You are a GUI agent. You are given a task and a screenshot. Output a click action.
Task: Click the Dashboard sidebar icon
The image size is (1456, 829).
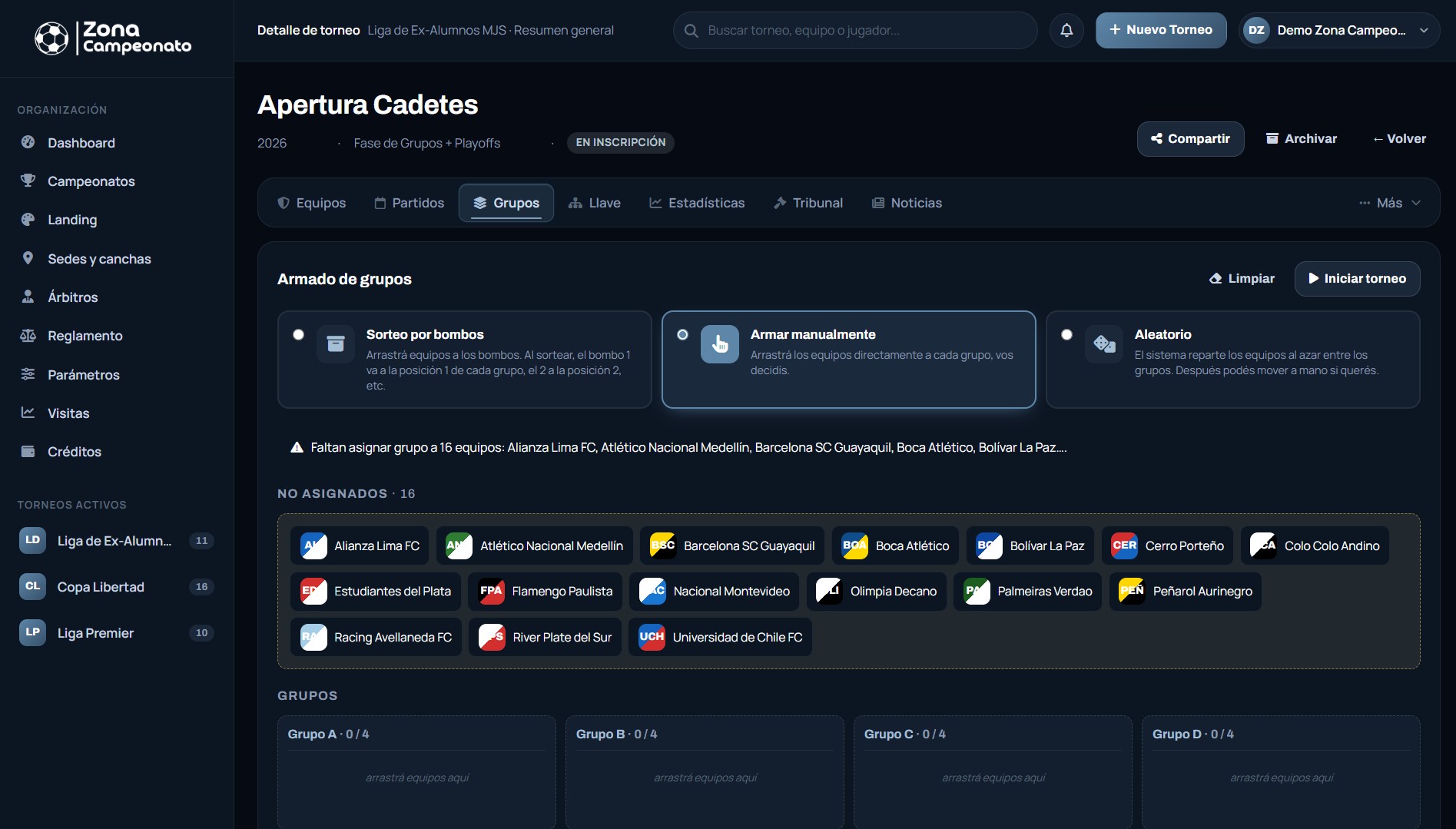(28, 142)
